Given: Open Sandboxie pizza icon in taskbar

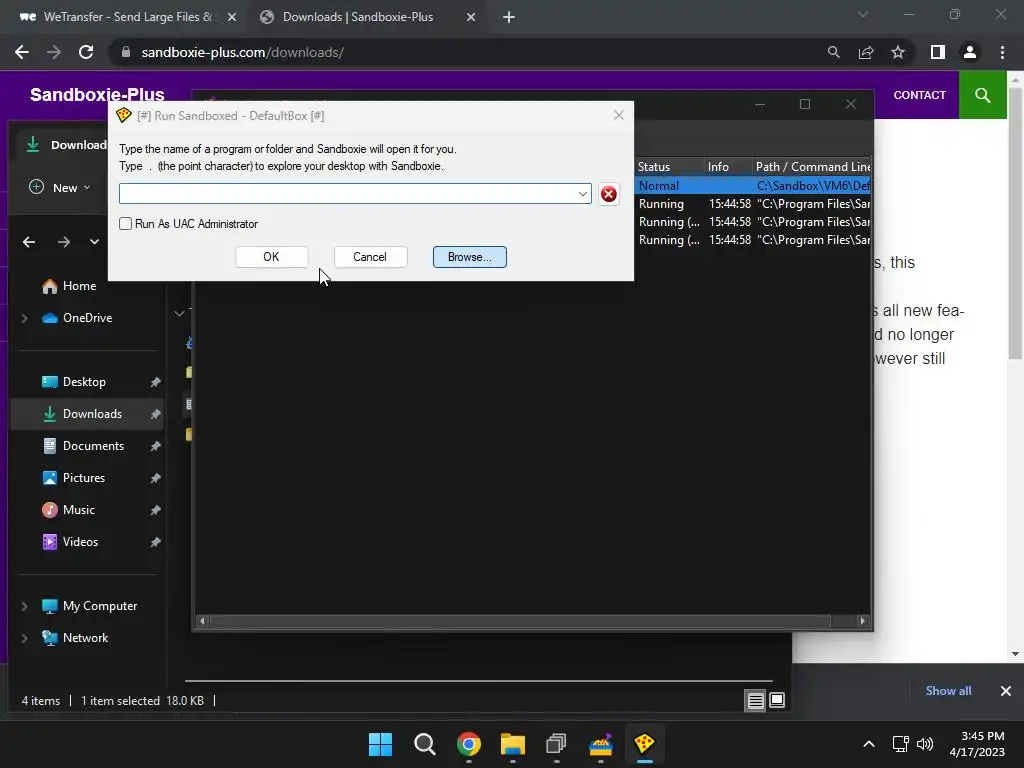Looking at the screenshot, I should [x=644, y=744].
